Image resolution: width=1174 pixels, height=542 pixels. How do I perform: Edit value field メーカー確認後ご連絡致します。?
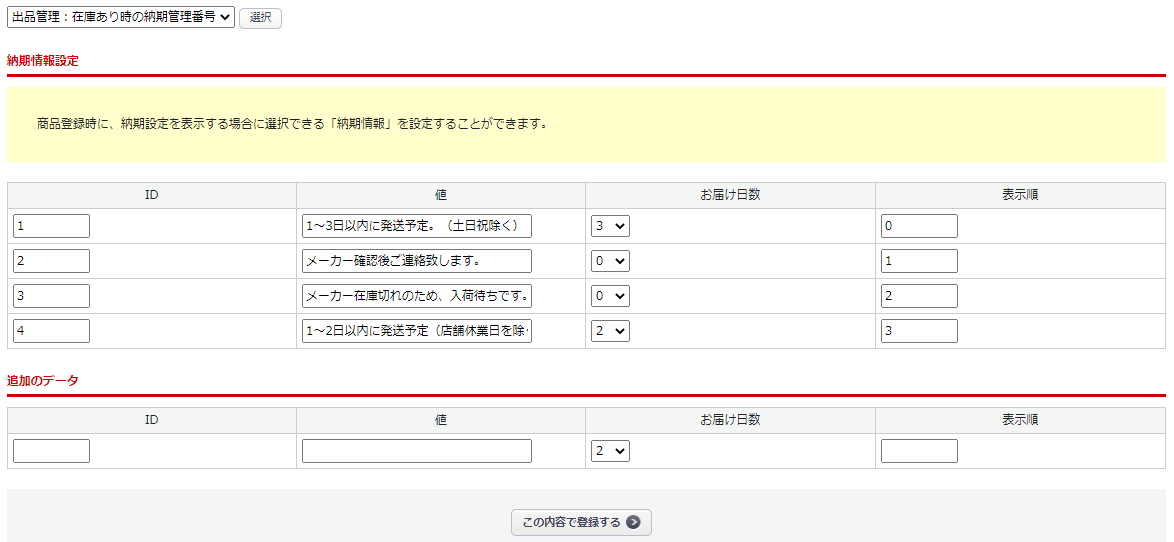click(417, 261)
